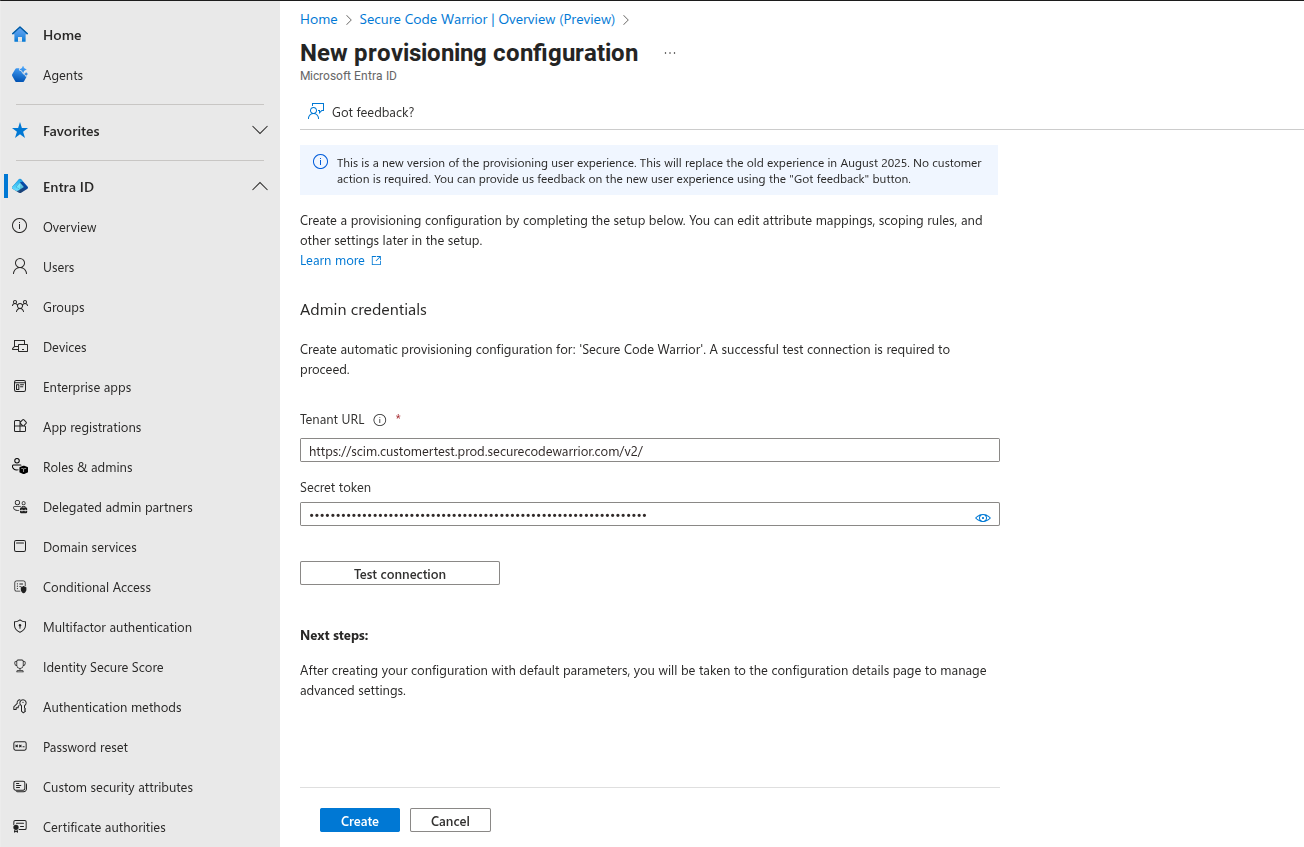Open the ellipsis more options menu

coord(670,53)
